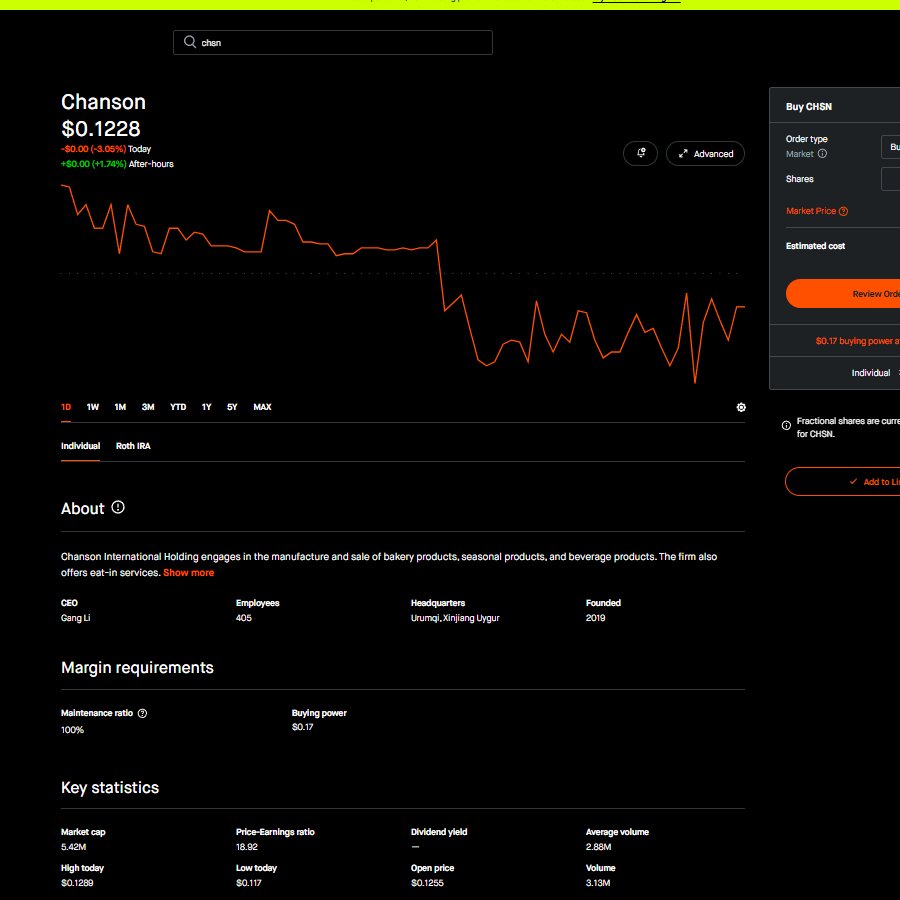Click the Price-Earnings ratio value 18.92
The height and width of the screenshot is (900, 900).
pos(247,847)
